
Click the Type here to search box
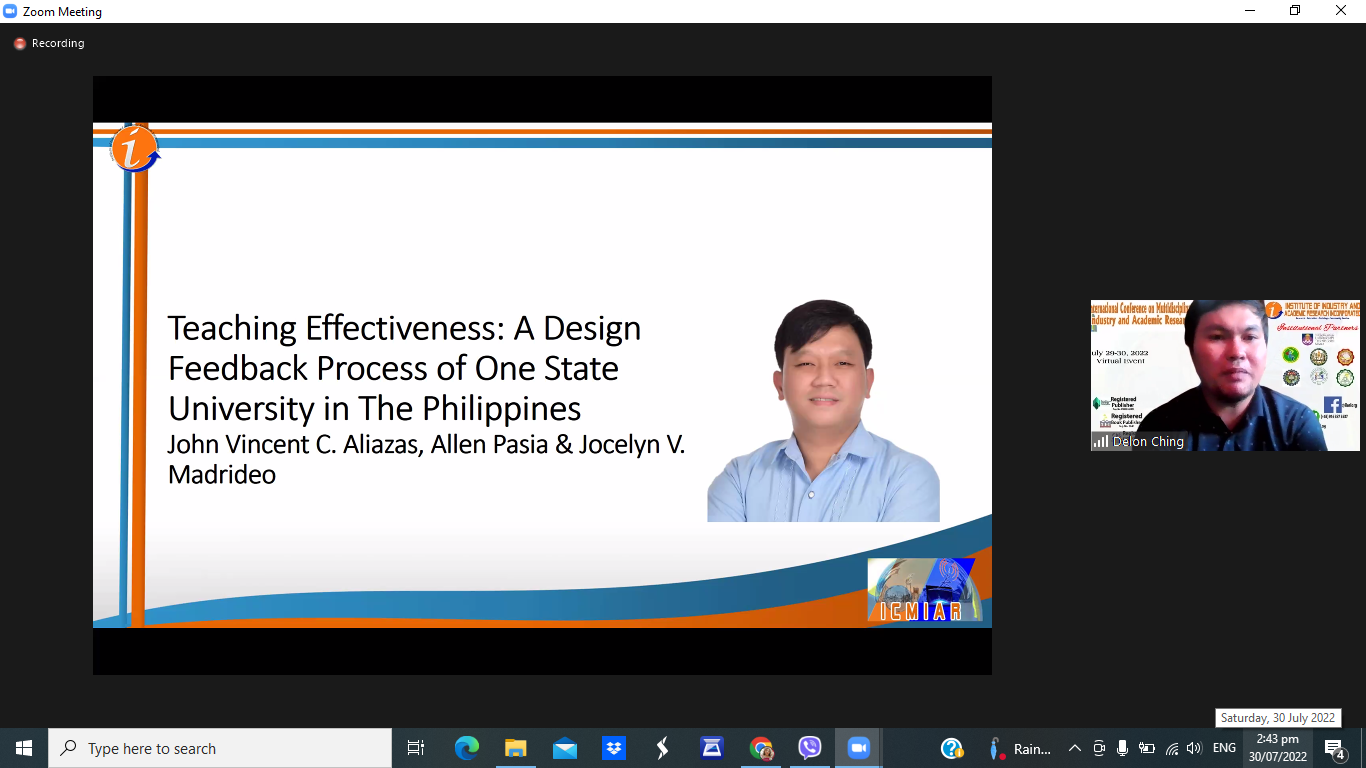tap(220, 748)
